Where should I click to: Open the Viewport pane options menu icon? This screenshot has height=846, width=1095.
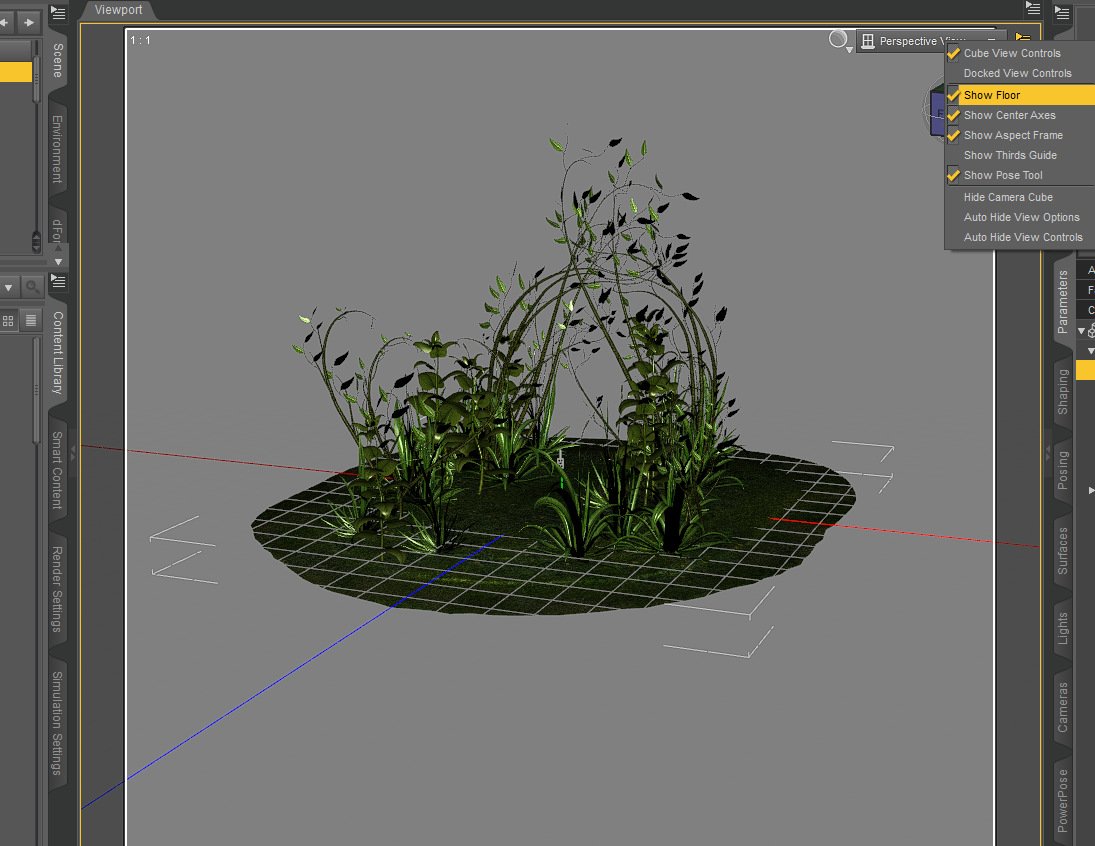(1033, 8)
